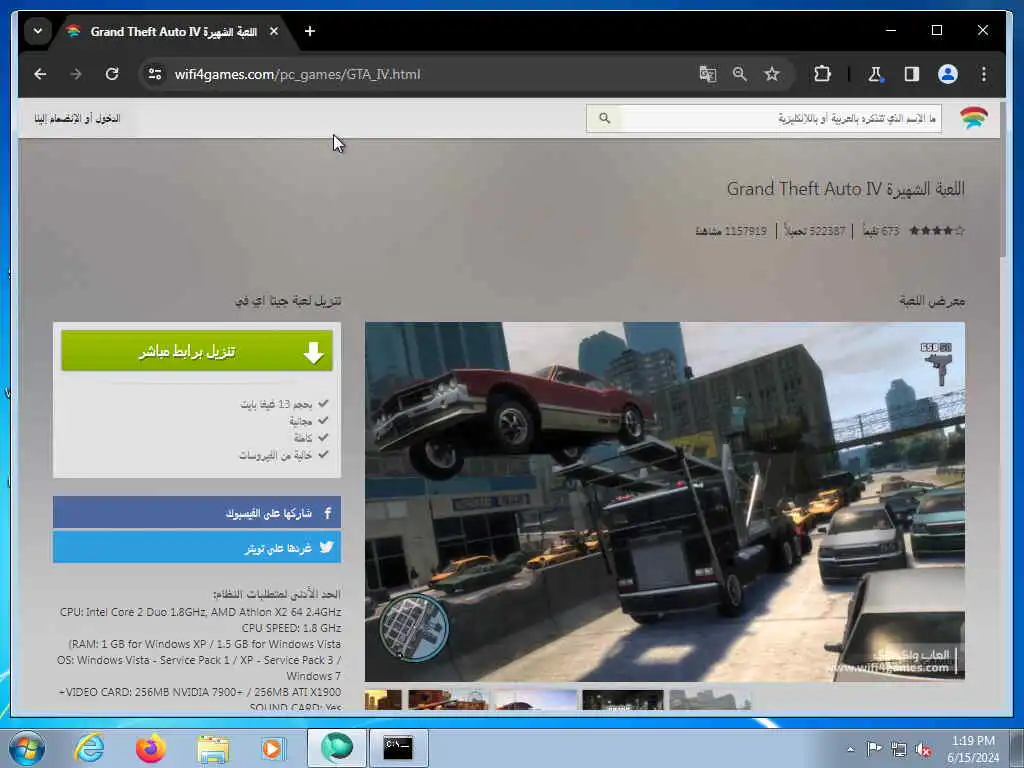Reload the current page
1024x768 pixels.
[112, 74]
